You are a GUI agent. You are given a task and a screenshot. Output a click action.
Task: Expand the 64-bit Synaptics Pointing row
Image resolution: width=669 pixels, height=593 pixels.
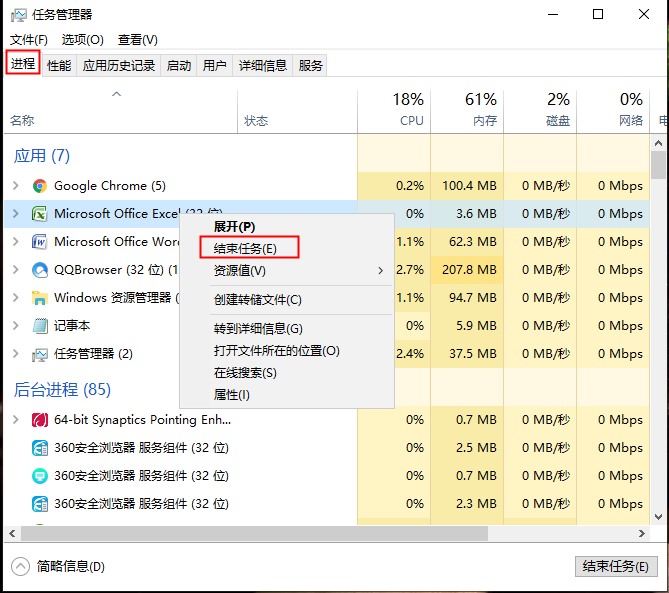click(16, 420)
